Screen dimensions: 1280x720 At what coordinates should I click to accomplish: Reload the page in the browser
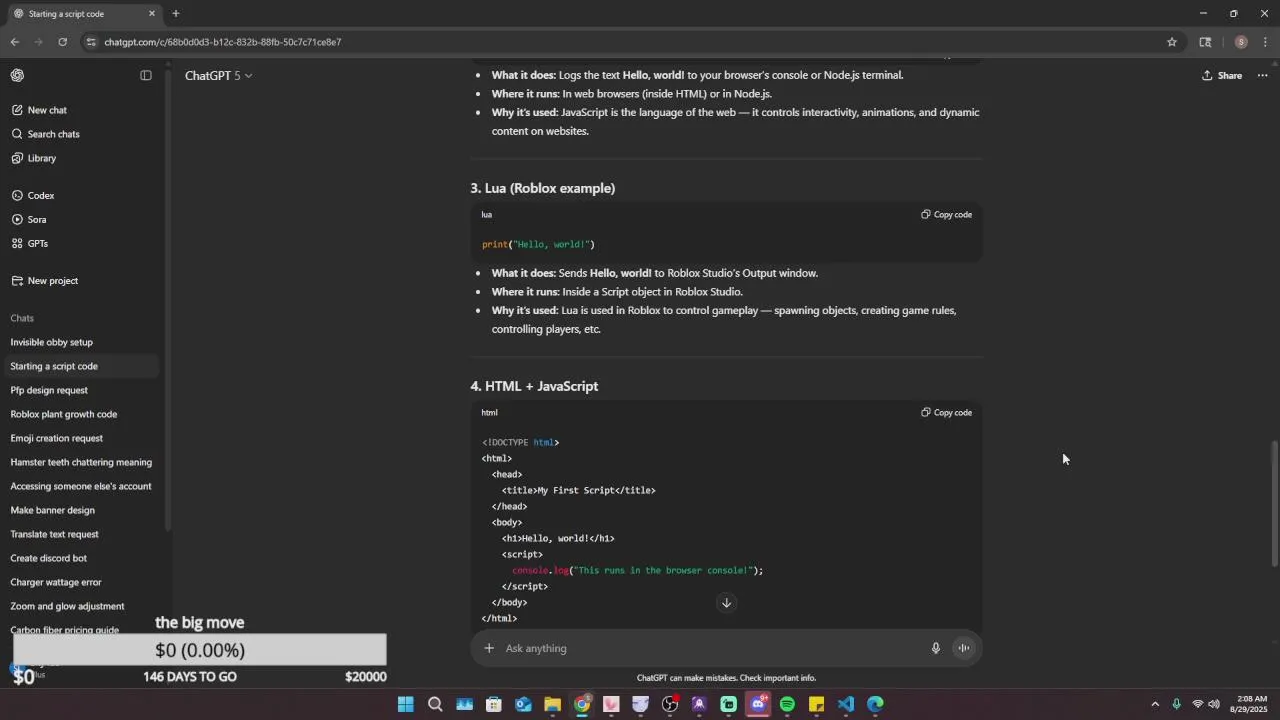62,42
